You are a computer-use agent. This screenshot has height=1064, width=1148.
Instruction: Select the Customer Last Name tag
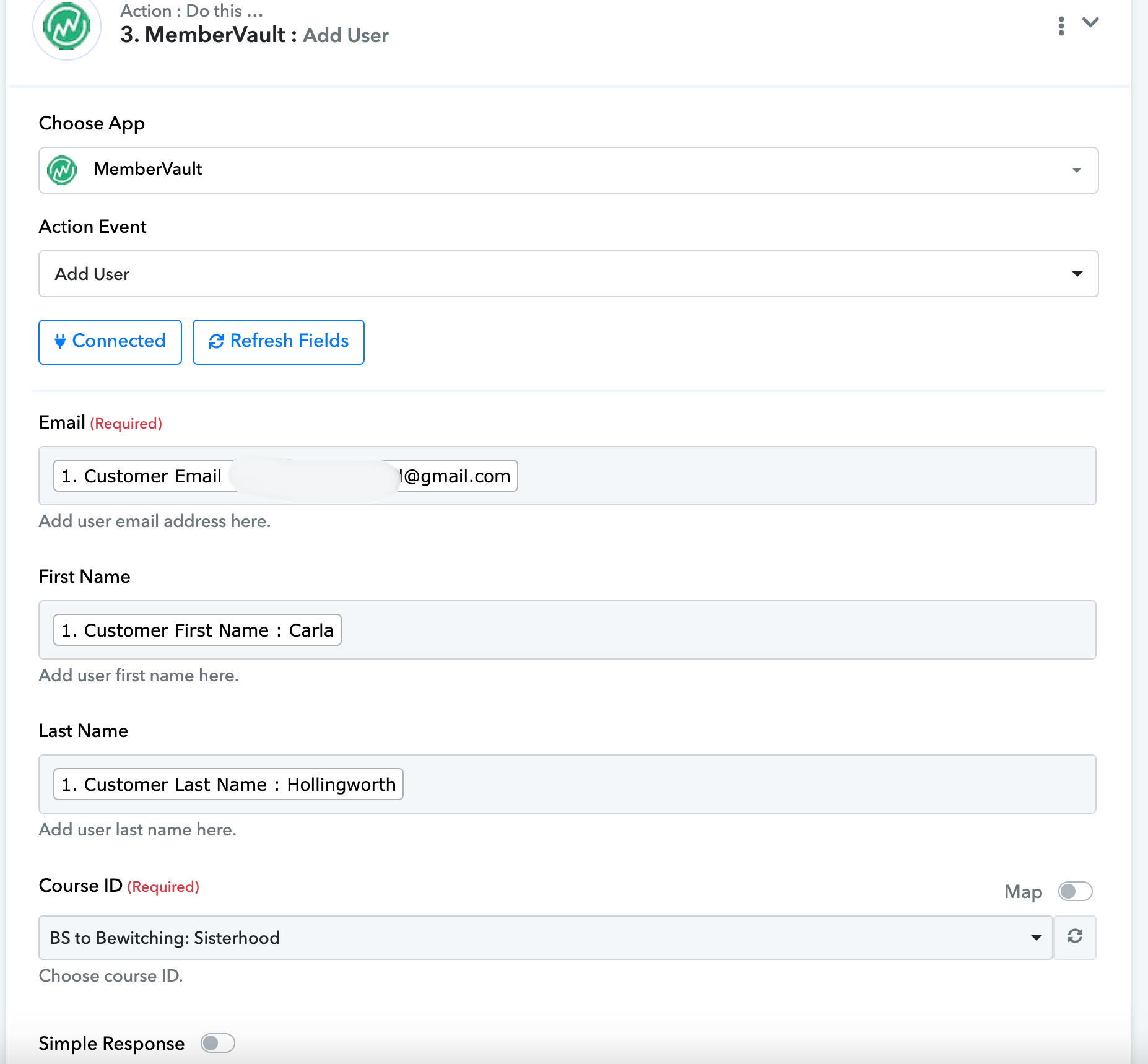pos(228,784)
